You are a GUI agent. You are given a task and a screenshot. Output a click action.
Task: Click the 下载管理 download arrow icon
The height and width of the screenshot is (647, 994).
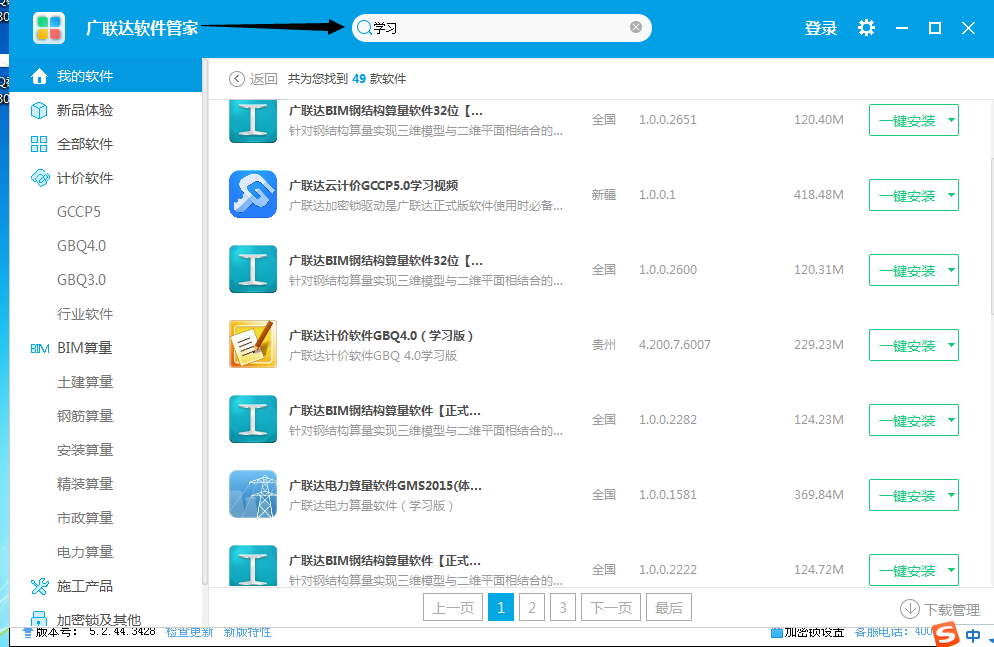click(910, 609)
